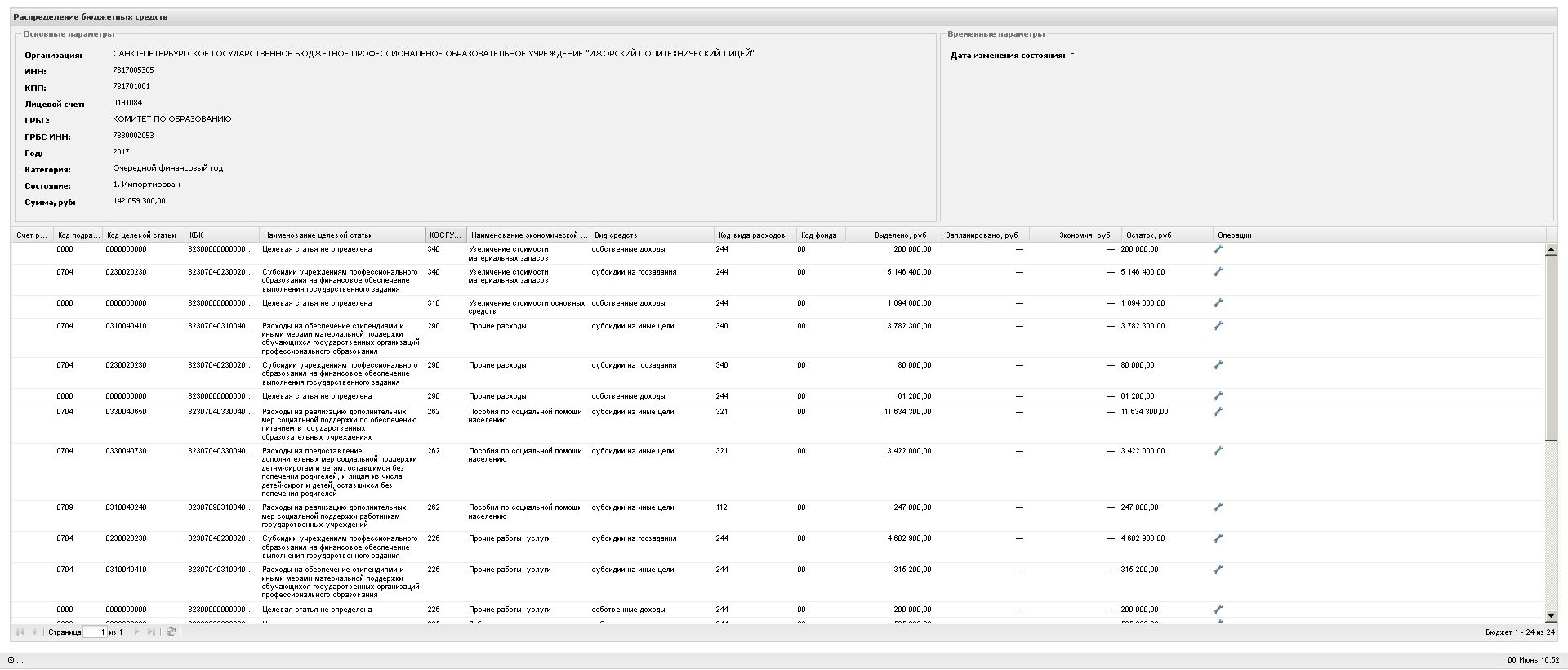The image size is (1568, 670).
Task: Click wrench for the 200 000,00 КОСГУ 226 row
Action: click(x=1218, y=610)
